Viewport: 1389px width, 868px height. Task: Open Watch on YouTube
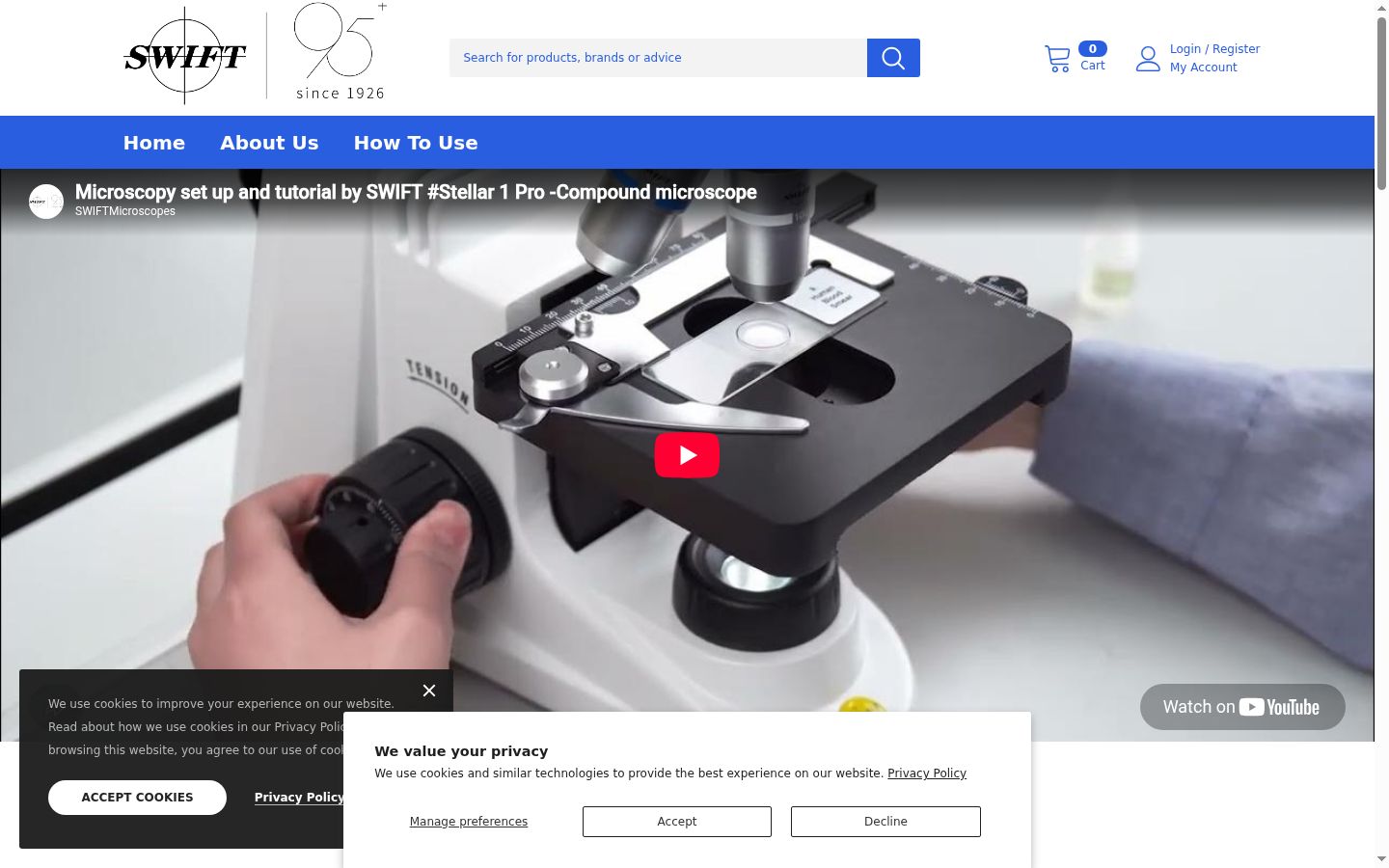pos(1242,707)
